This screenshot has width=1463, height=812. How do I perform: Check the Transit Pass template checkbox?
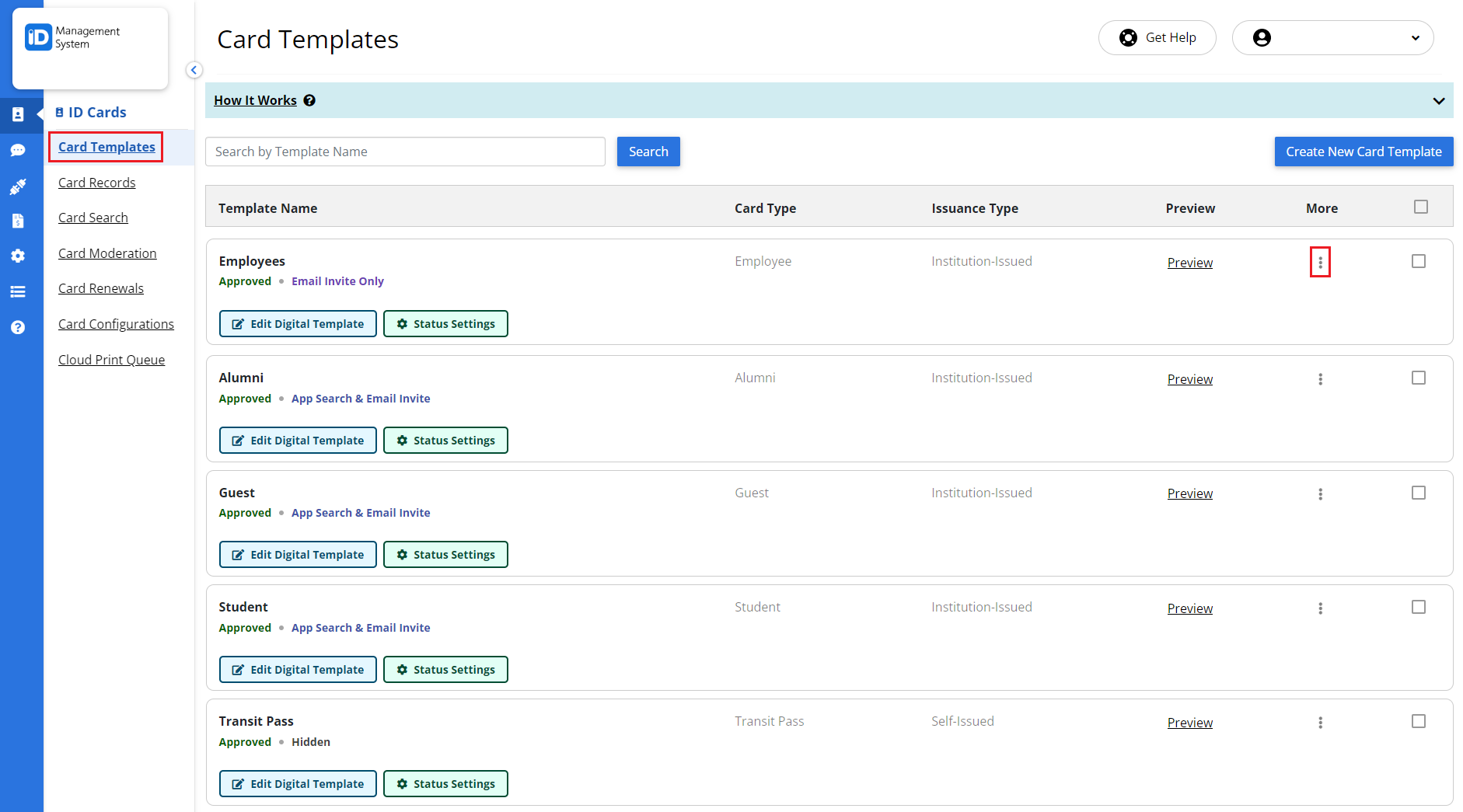[1419, 721]
